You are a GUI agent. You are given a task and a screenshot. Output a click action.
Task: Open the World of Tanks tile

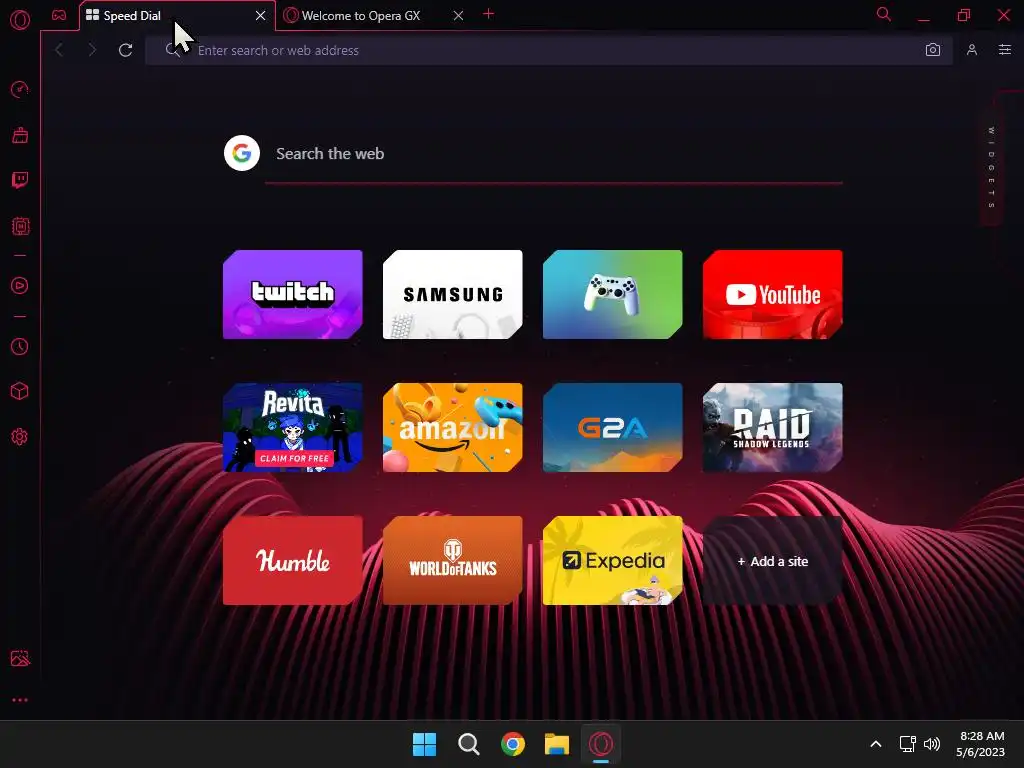tap(453, 561)
